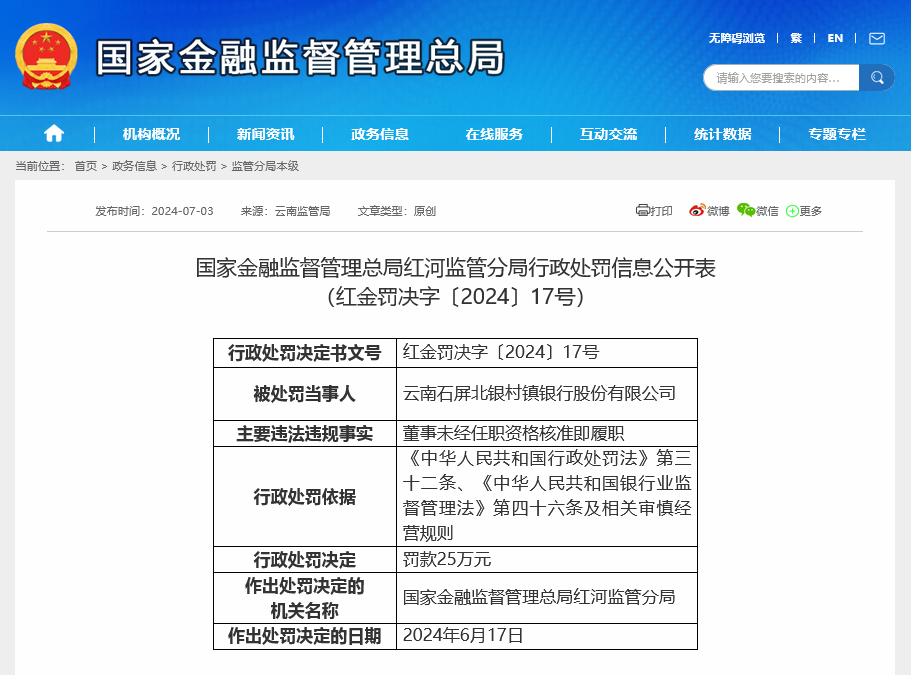Switch to traditional Chinese 繁
Viewport: 911px width, 675px height.
point(796,38)
